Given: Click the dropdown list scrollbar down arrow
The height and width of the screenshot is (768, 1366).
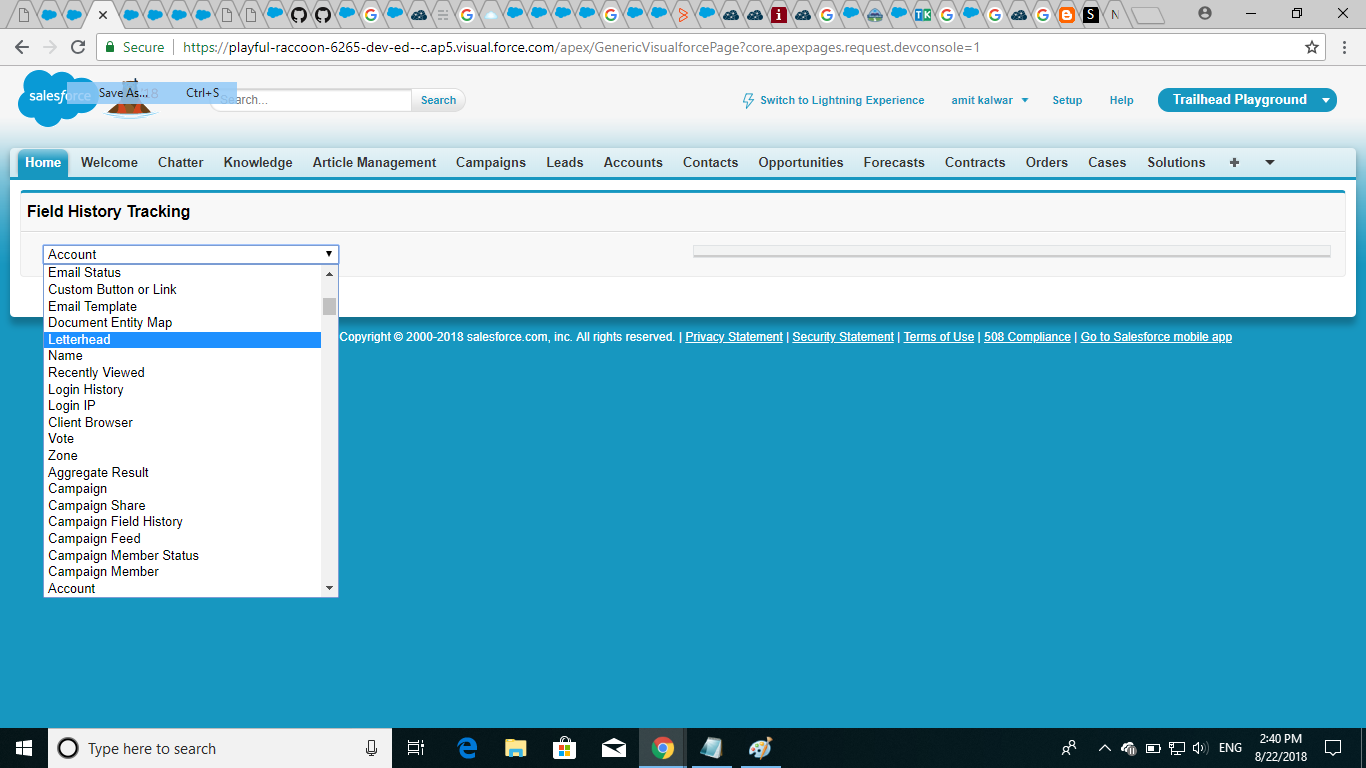Looking at the screenshot, I should 330,589.
